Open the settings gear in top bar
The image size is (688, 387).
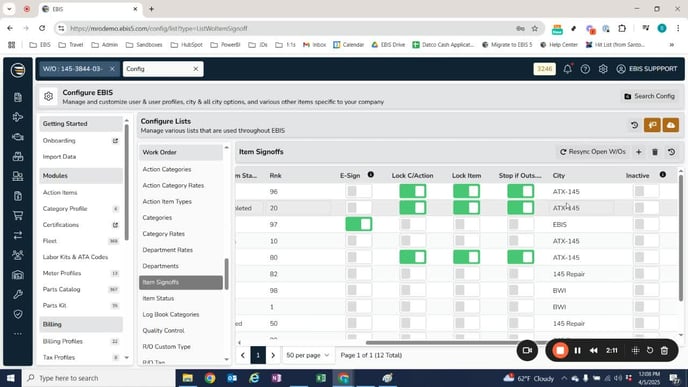[603, 69]
